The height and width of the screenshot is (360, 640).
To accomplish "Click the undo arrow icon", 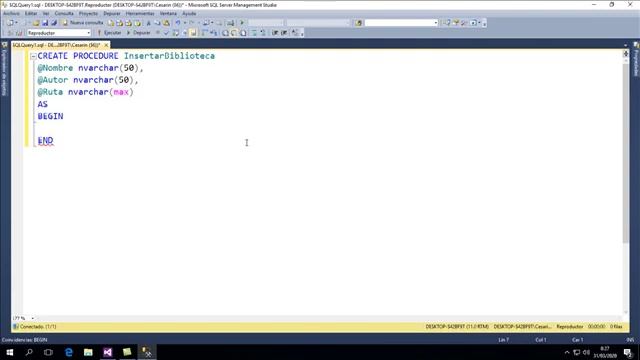I will pyautogui.click(x=178, y=23).
